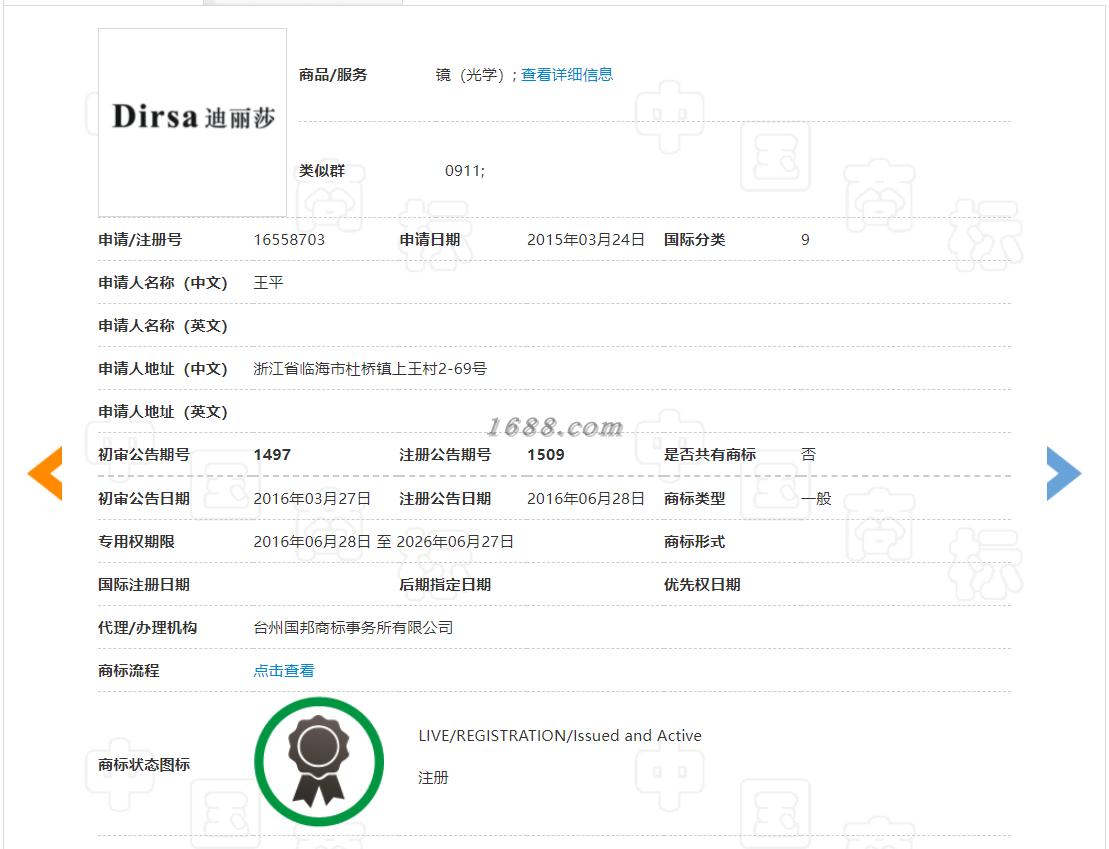Click the 专用权期限 label
This screenshot has width=1109, height=849.
[x=137, y=542]
